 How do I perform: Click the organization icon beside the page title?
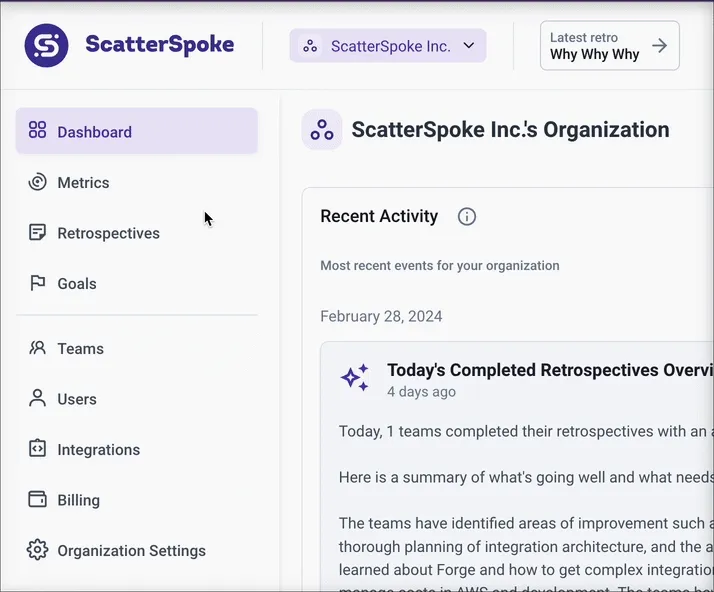(x=322, y=130)
